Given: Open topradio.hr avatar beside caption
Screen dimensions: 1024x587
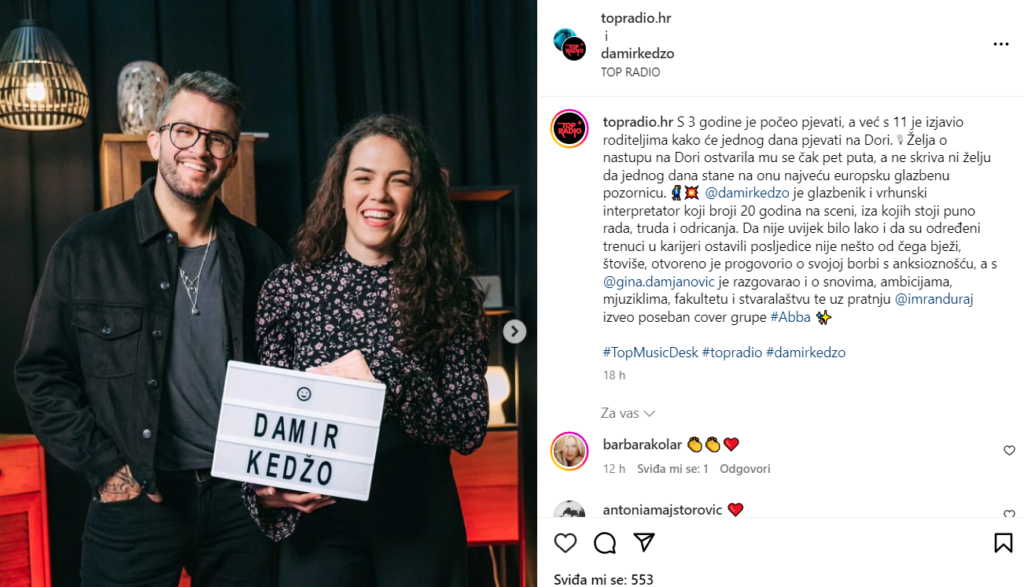Looking at the screenshot, I should click(x=569, y=129).
